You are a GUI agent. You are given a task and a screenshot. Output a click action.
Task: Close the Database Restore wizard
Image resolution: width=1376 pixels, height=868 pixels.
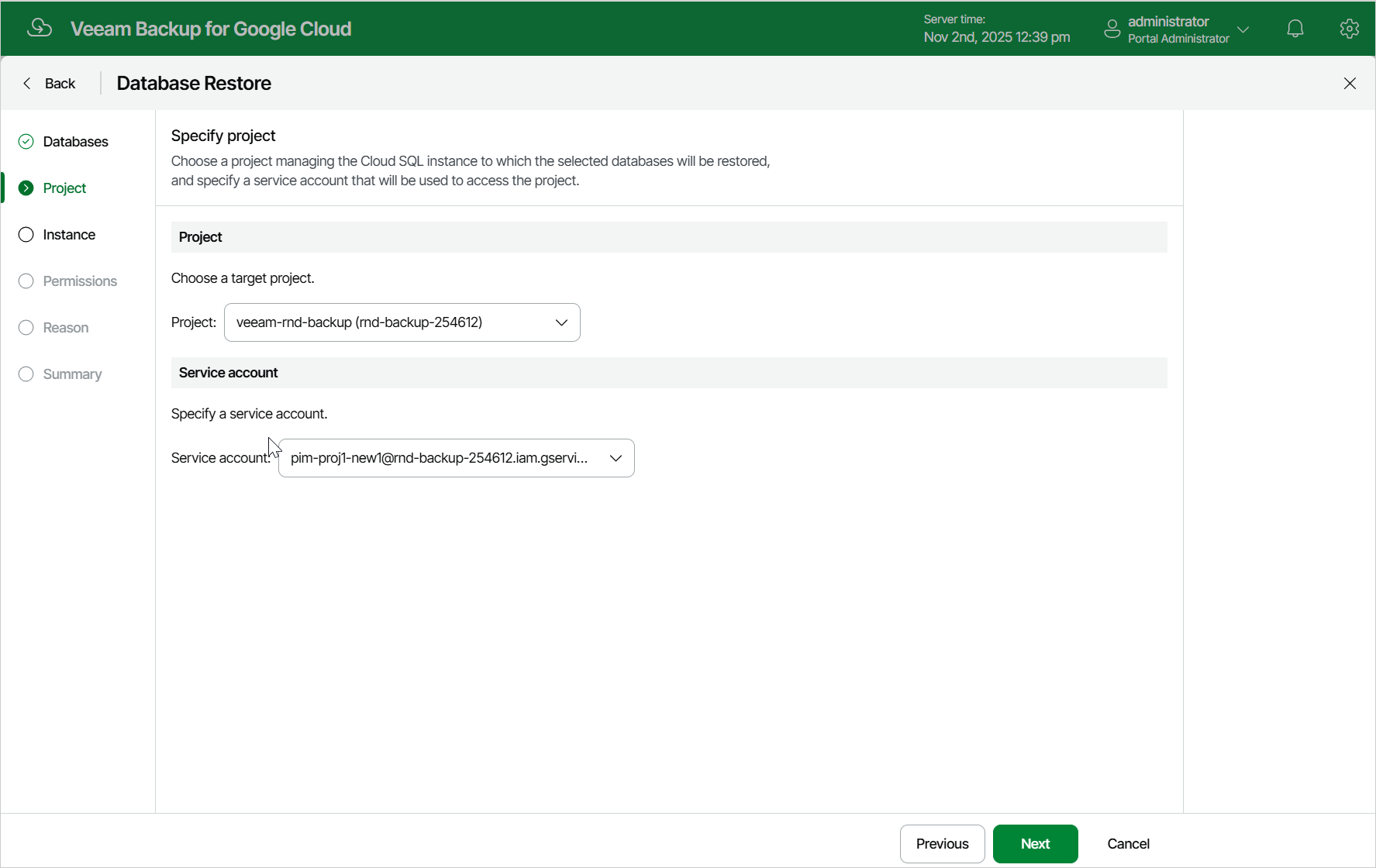point(1350,83)
